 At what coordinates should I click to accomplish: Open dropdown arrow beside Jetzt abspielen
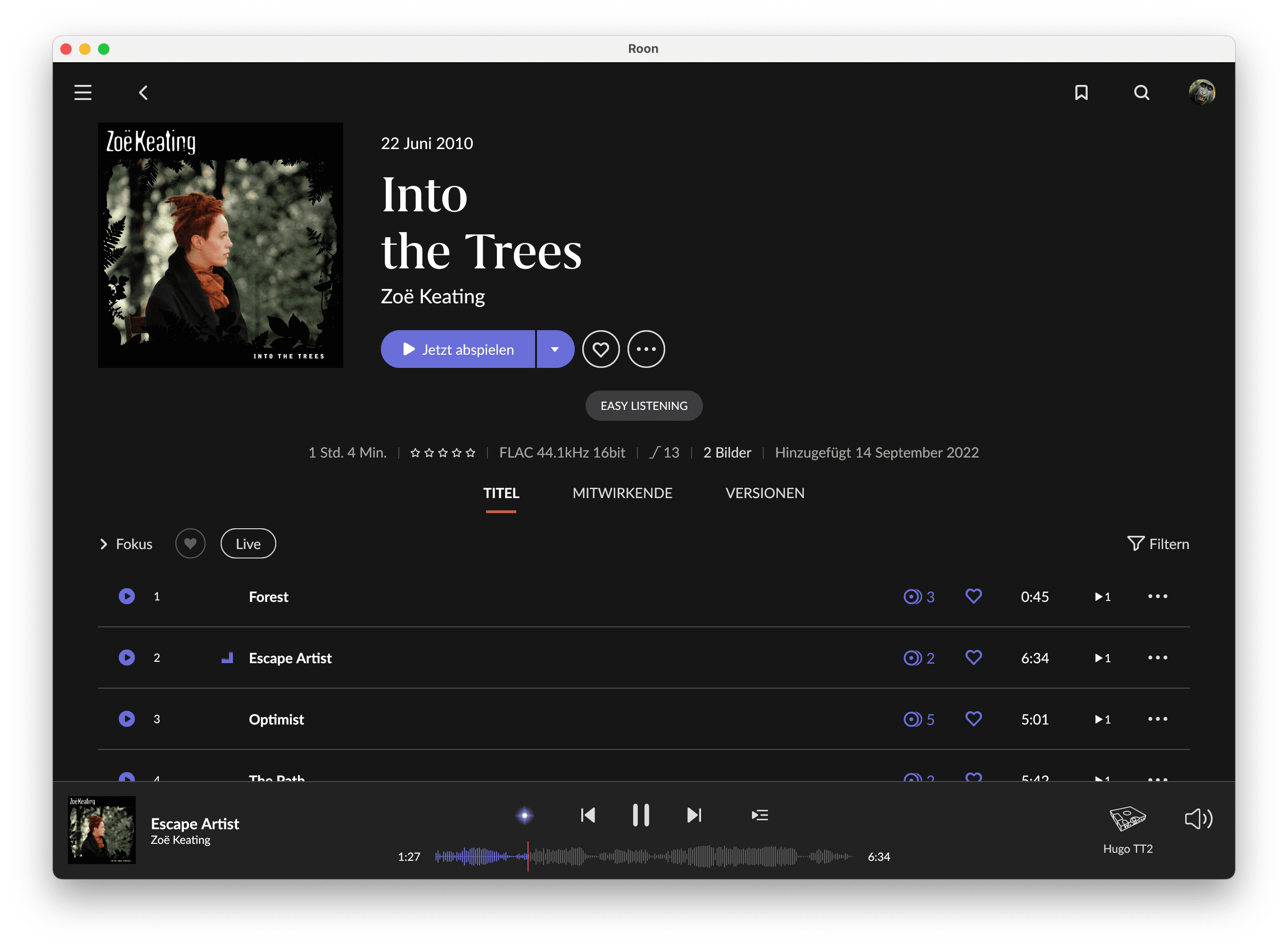coord(555,349)
